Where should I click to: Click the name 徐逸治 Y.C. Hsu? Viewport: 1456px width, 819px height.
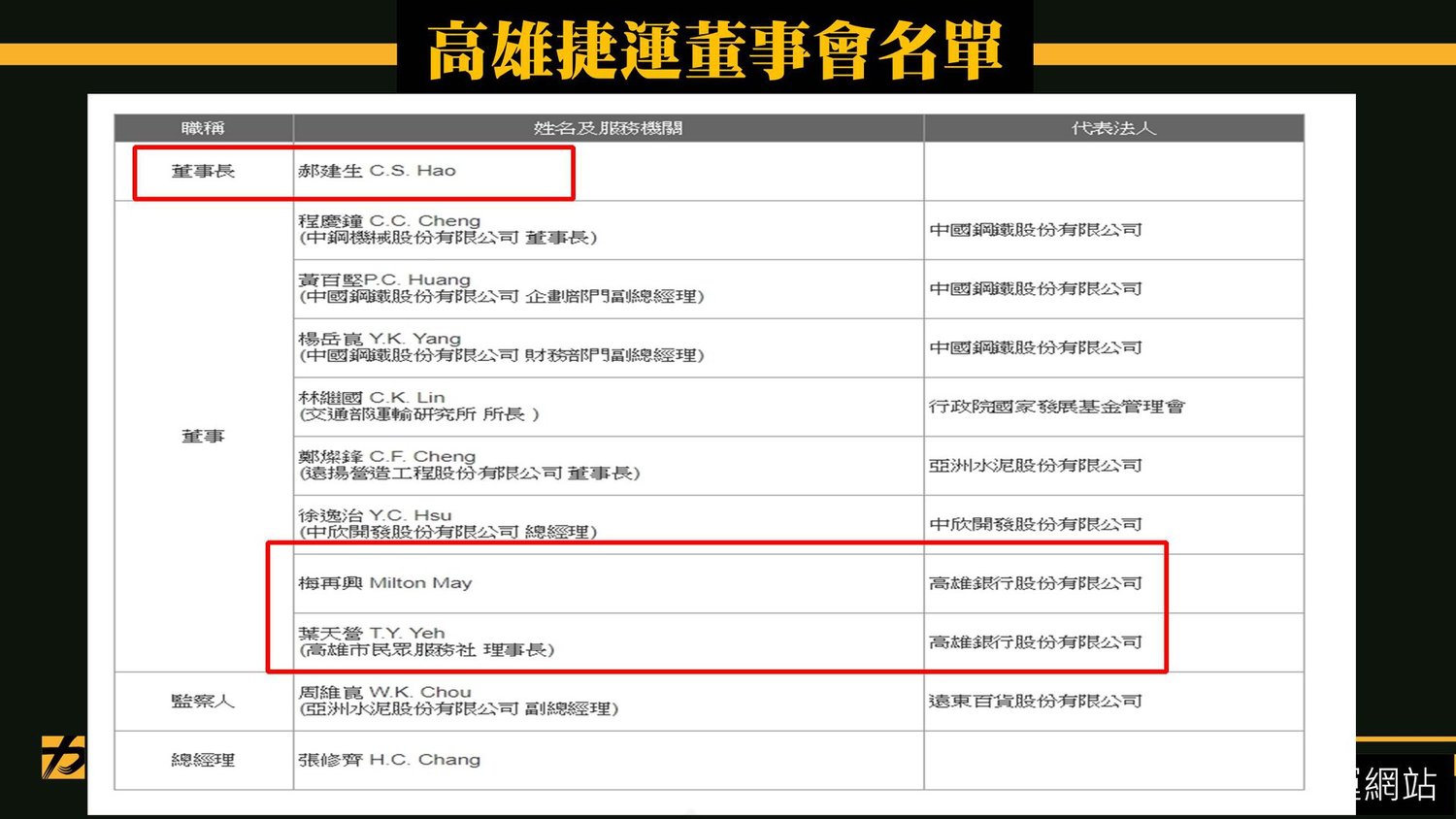click(375, 515)
